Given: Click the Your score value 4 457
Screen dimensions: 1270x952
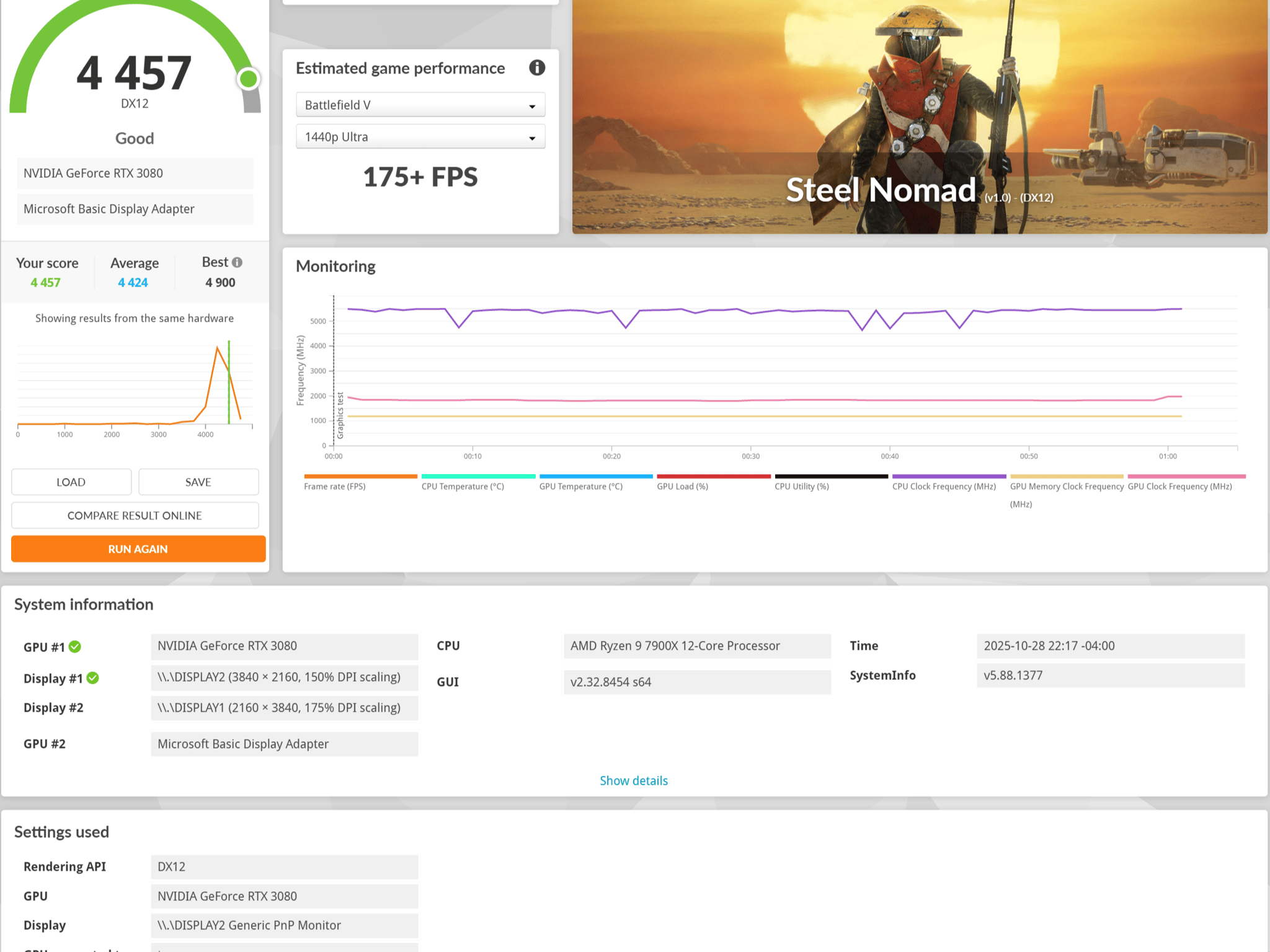Looking at the screenshot, I should 46,283.
